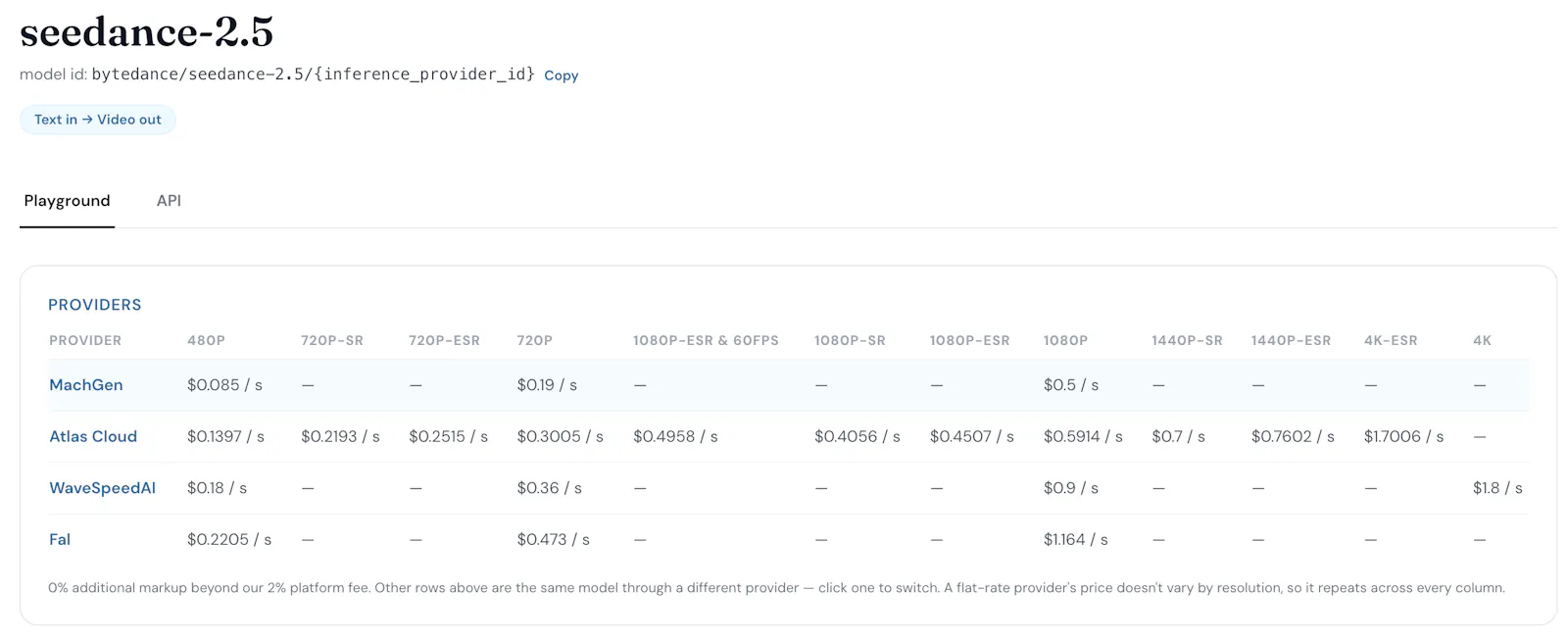
Task: Click the 1080P-SR column header
Action: click(850, 341)
